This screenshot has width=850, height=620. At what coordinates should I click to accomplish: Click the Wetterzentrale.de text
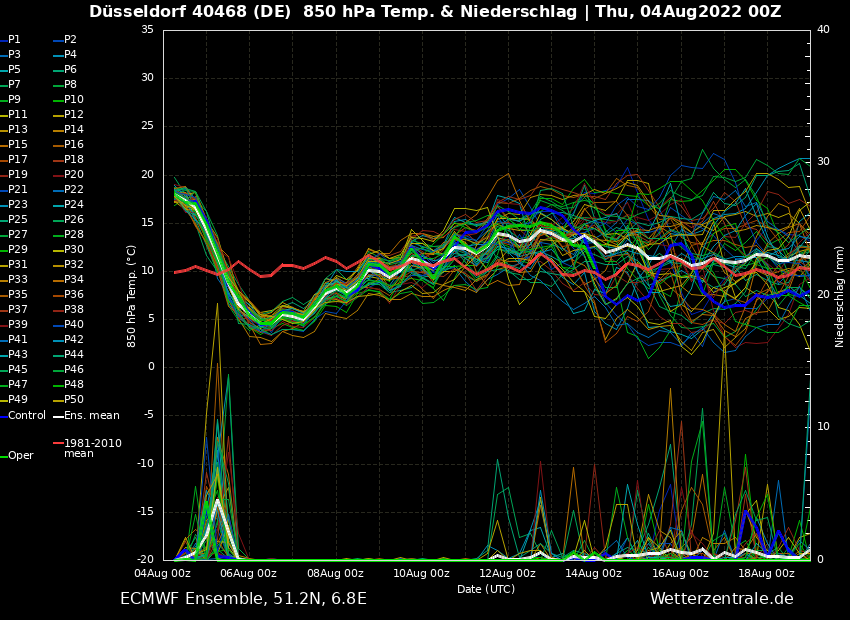[x=721, y=599]
